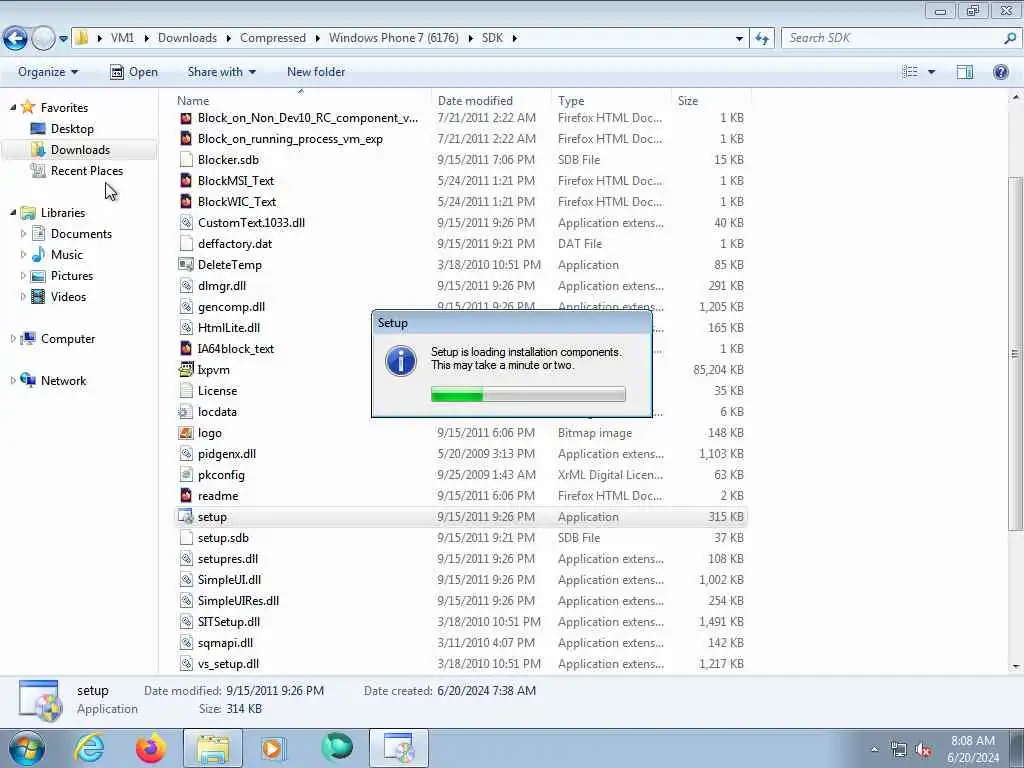
Task: Click the locdata file icon
Action: [x=186, y=411]
